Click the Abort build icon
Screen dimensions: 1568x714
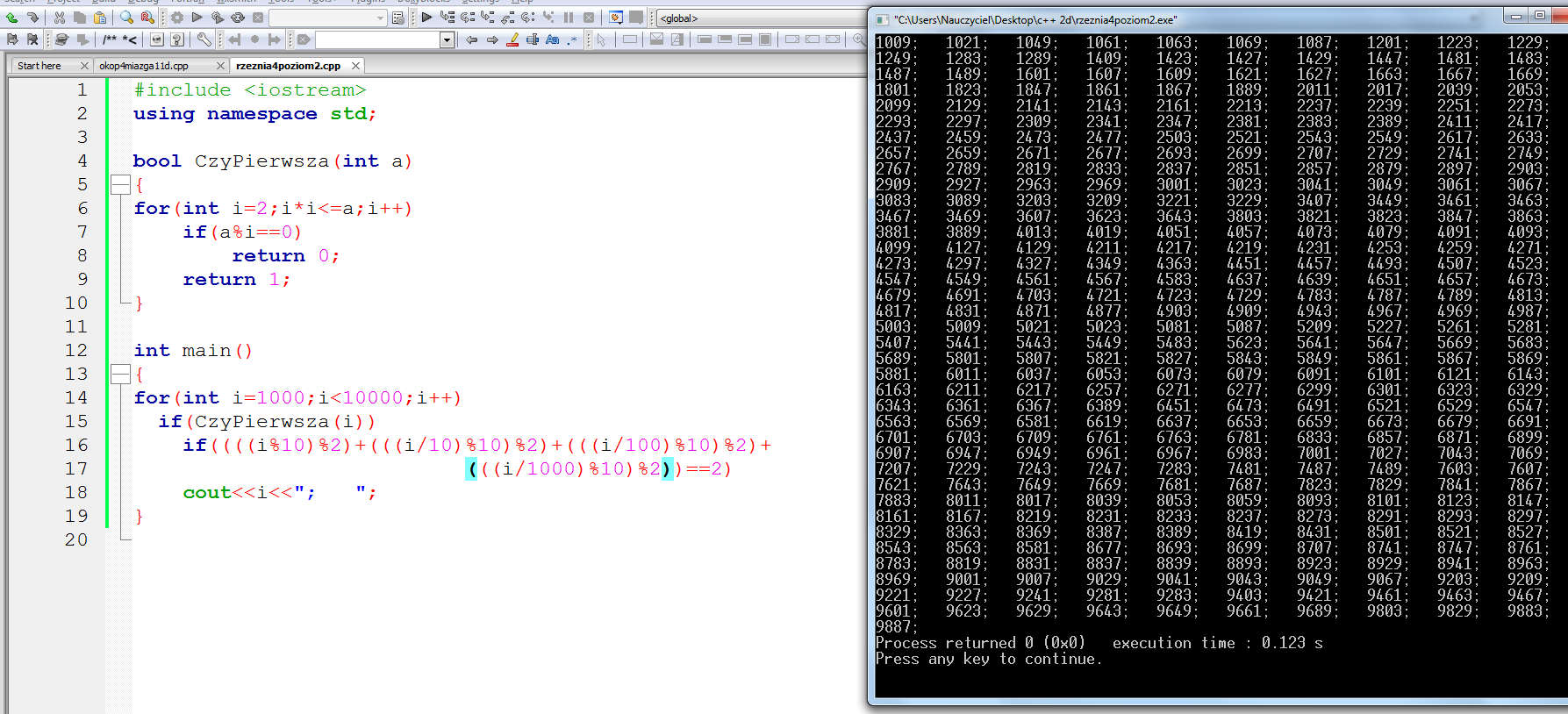pyautogui.click(x=258, y=18)
